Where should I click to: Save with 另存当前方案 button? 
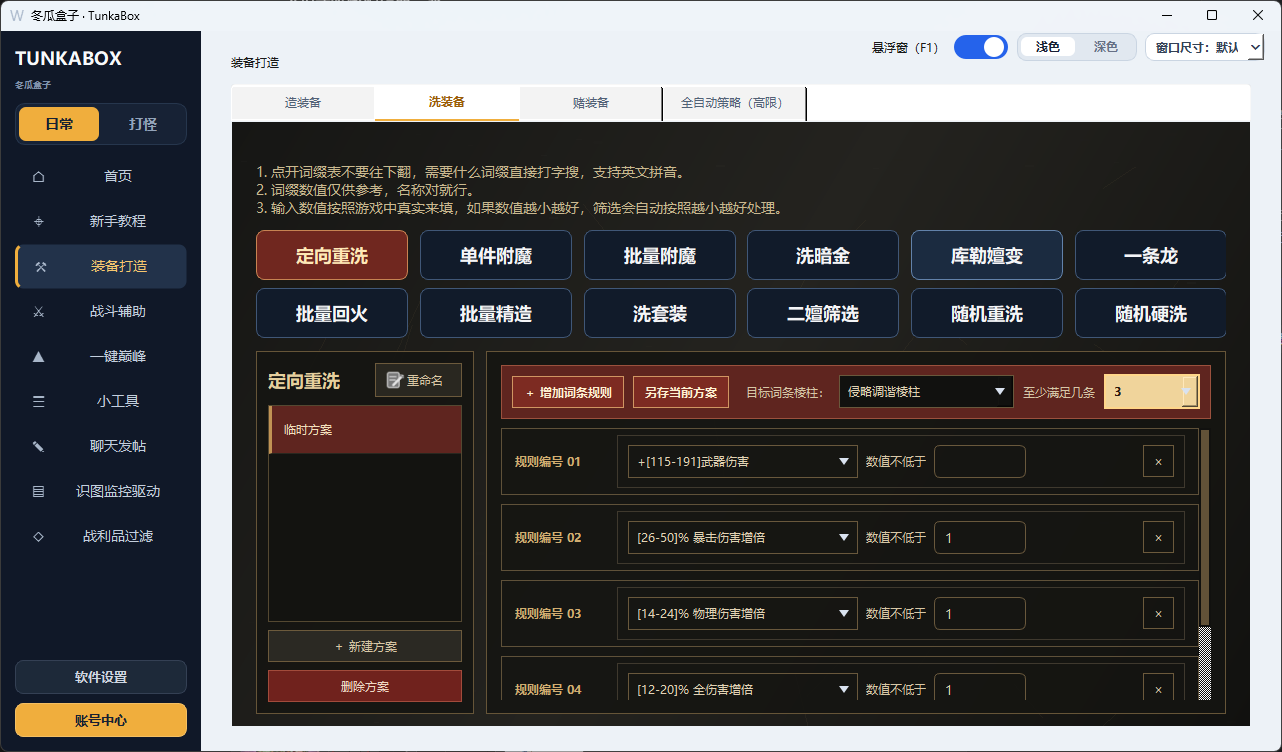pyautogui.click(x=681, y=392)
